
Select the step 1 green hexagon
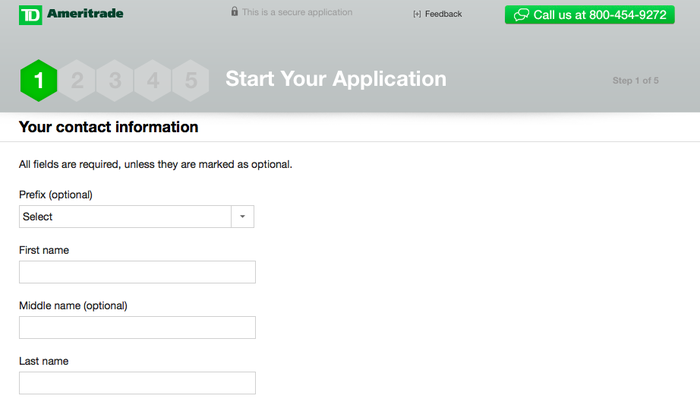[39, 80]
